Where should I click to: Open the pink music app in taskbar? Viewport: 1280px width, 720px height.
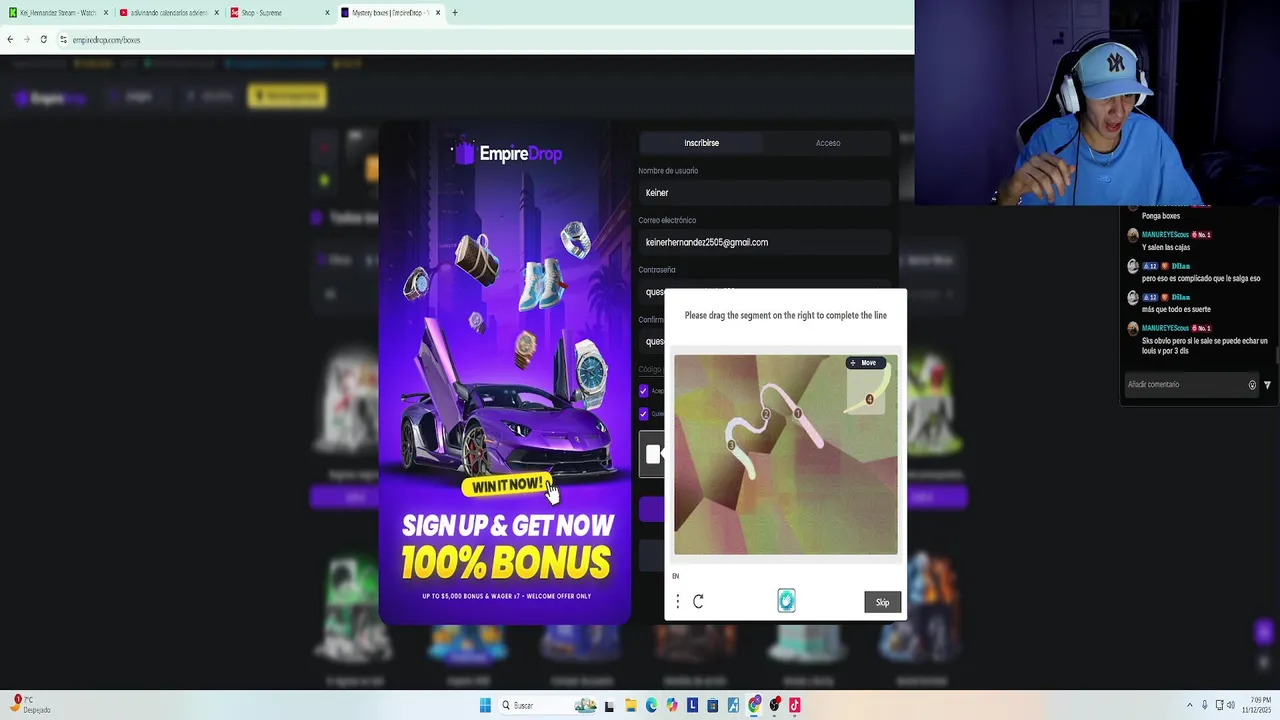[x=795, y=705]
